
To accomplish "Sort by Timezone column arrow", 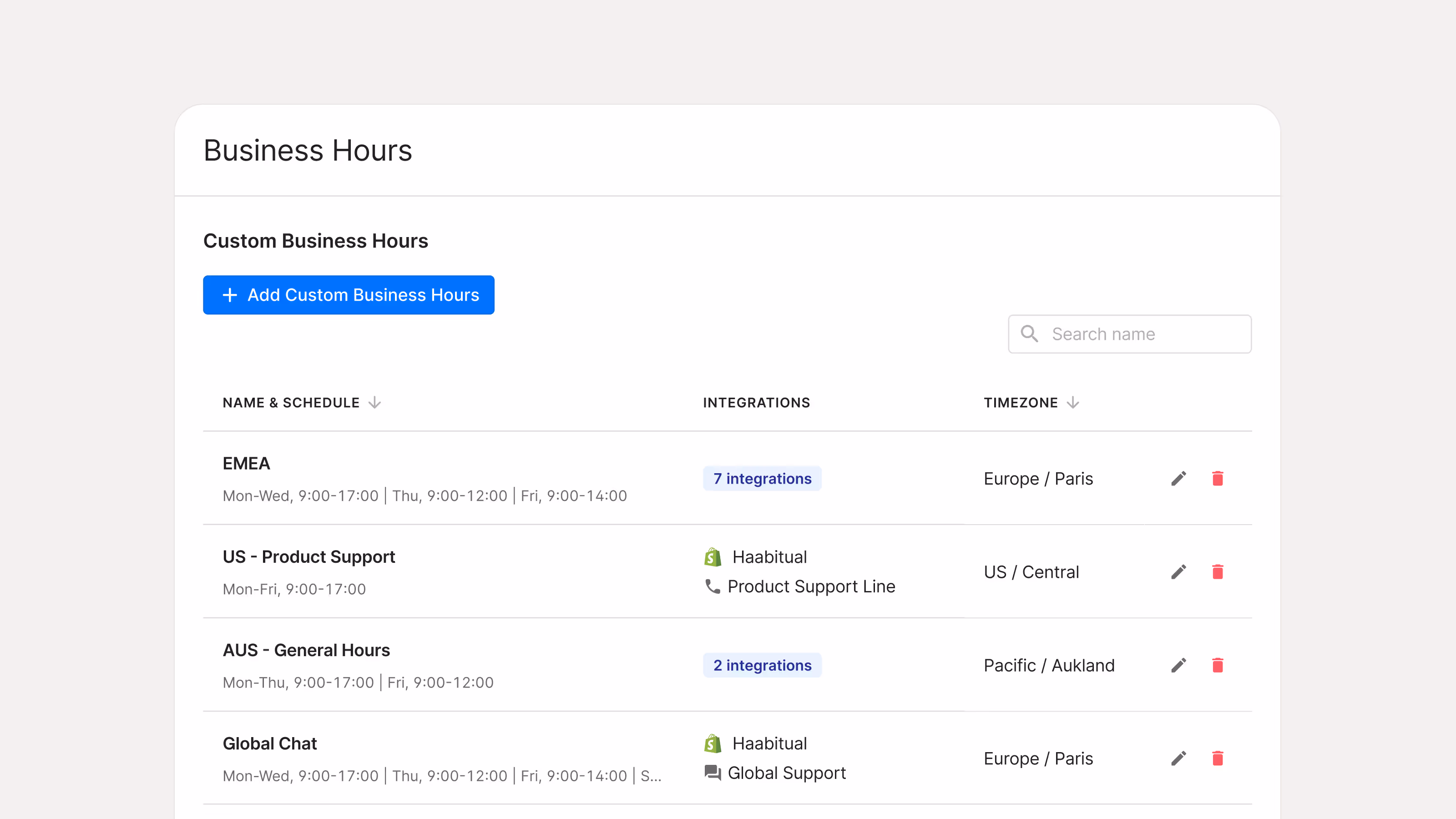I will [x=1073, y=402].
